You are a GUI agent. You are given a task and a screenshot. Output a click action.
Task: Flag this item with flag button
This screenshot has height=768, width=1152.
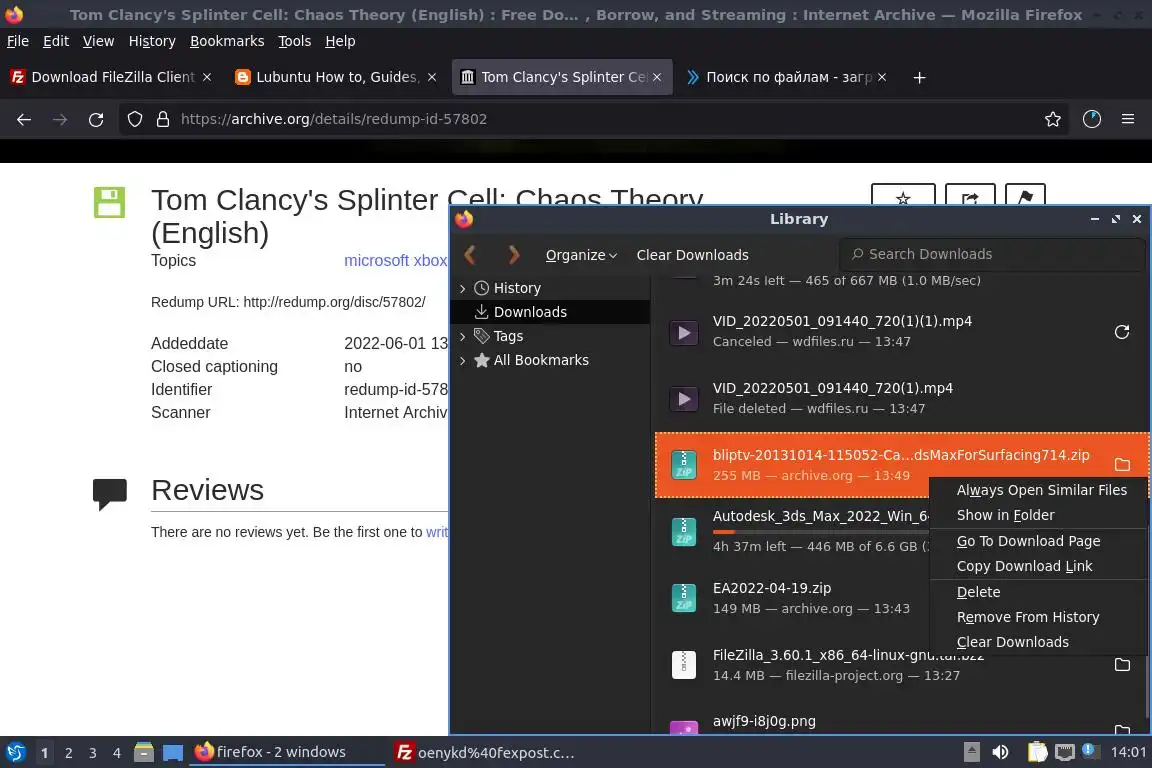pos(1025,195)
